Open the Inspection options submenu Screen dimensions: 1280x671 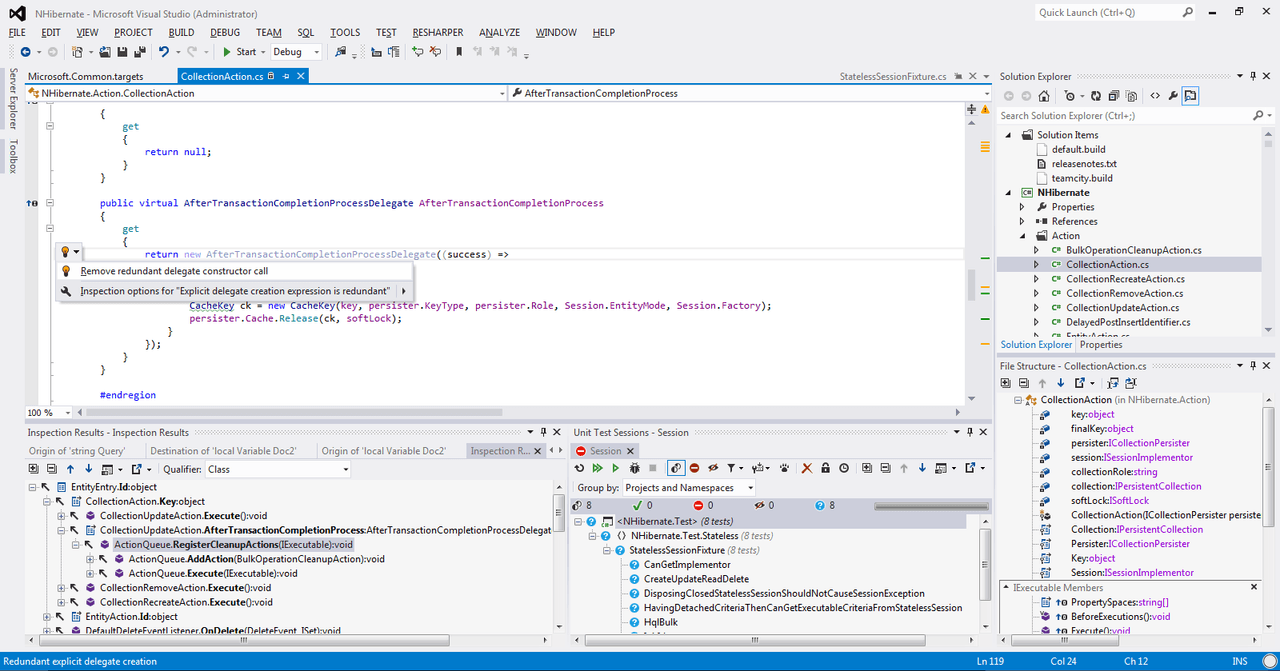[235, 291]
